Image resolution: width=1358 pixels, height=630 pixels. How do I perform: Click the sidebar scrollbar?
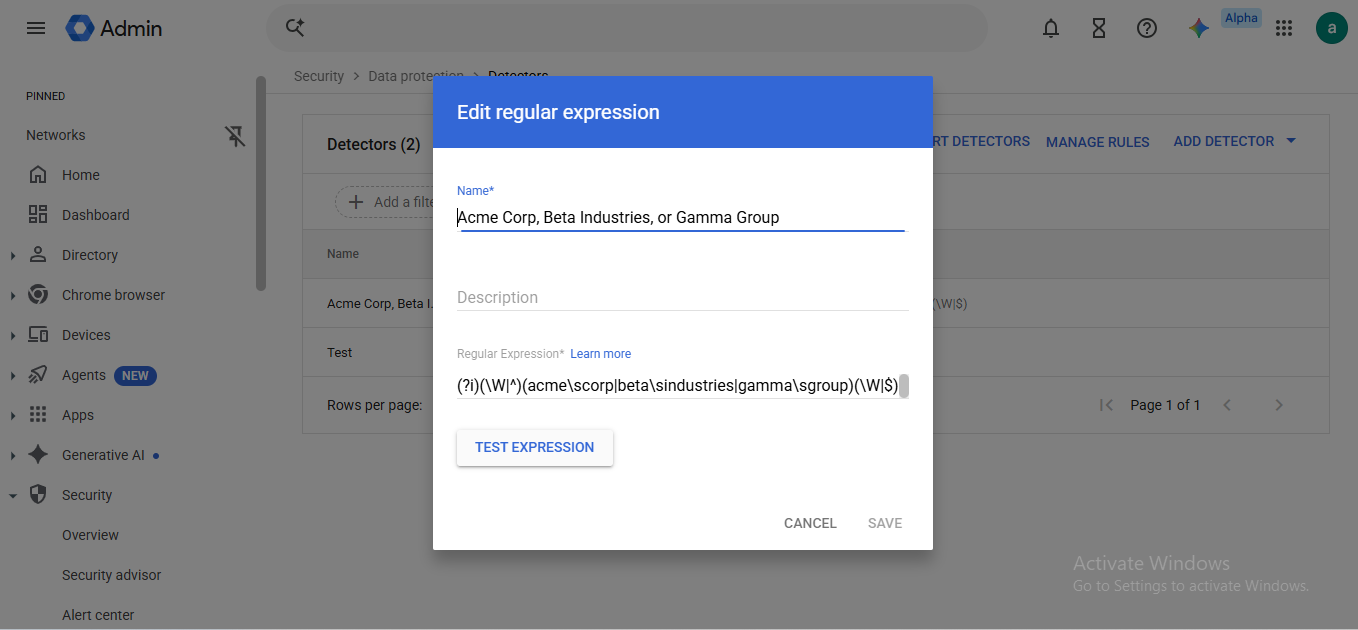261,183
